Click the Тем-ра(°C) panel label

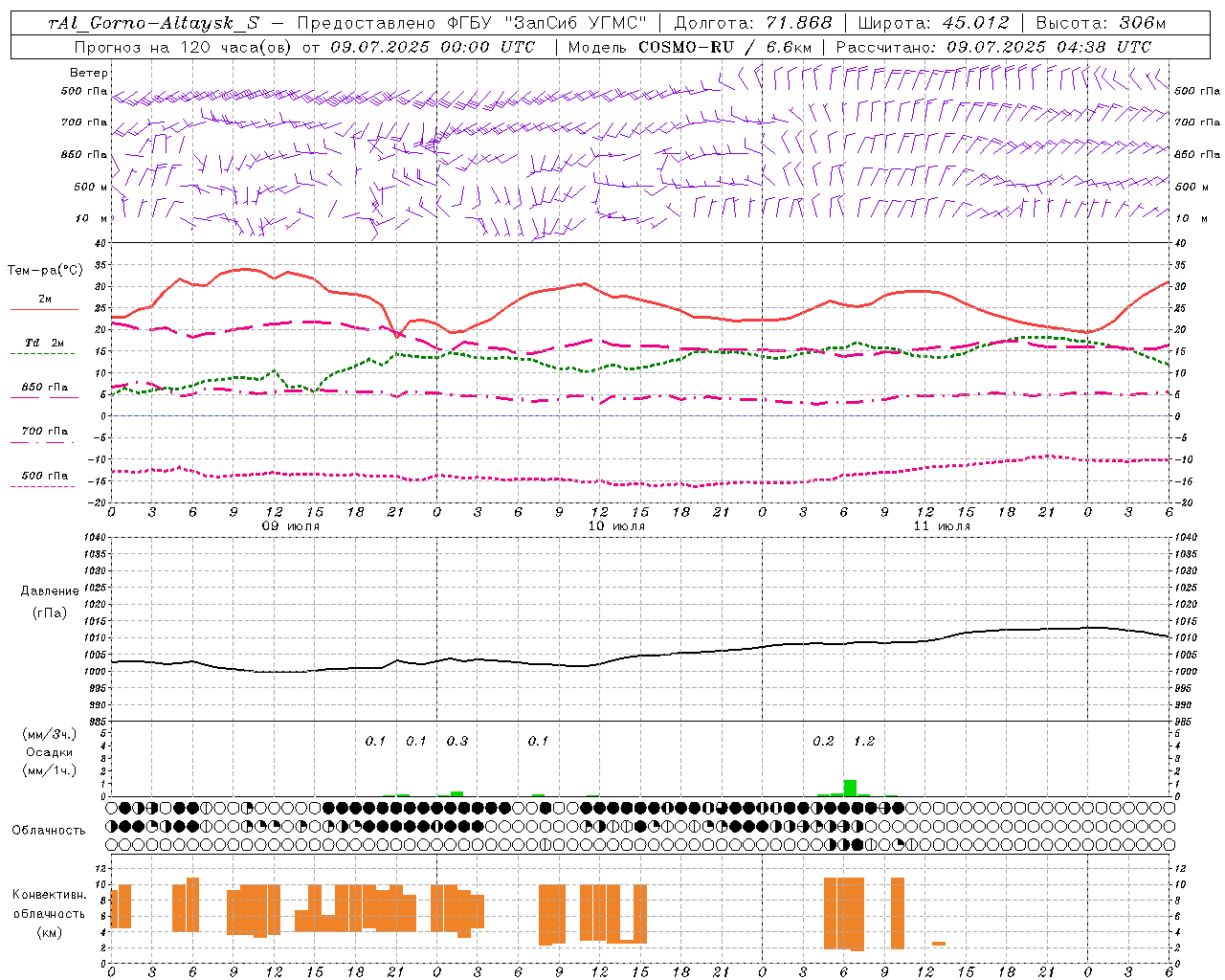tap(45, 271)
